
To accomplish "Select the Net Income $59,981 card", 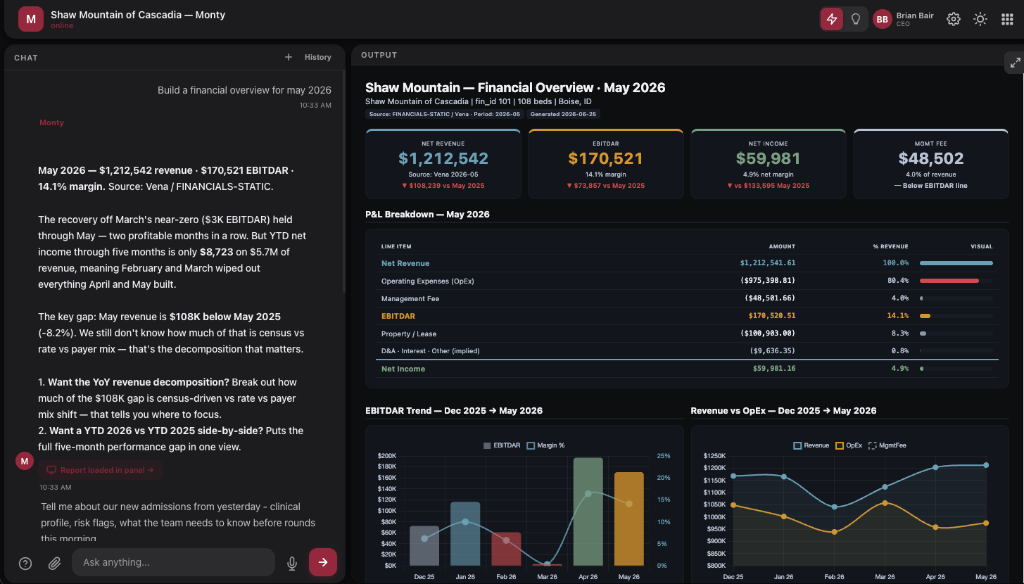I will coord(768,164).
